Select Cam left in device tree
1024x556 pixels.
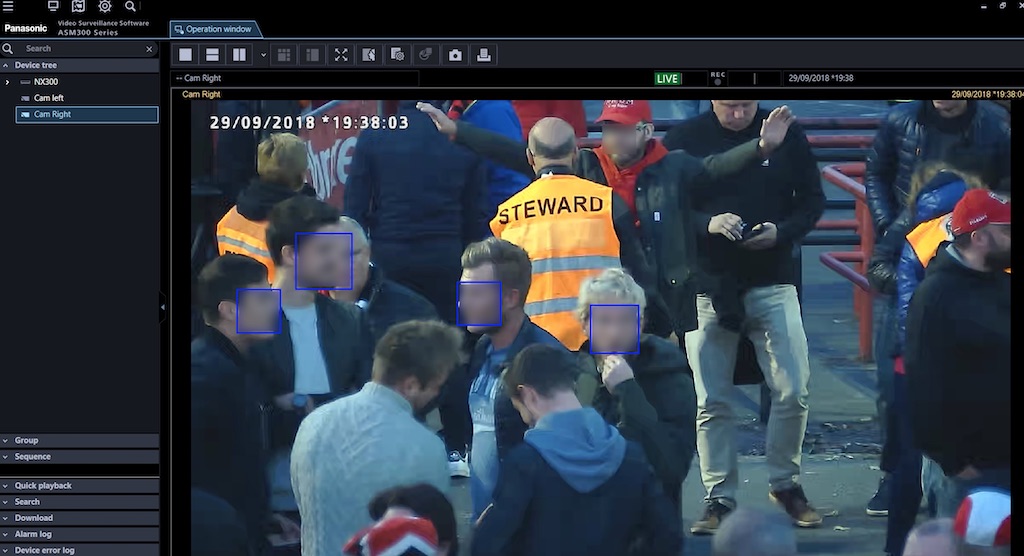point(48,98)
